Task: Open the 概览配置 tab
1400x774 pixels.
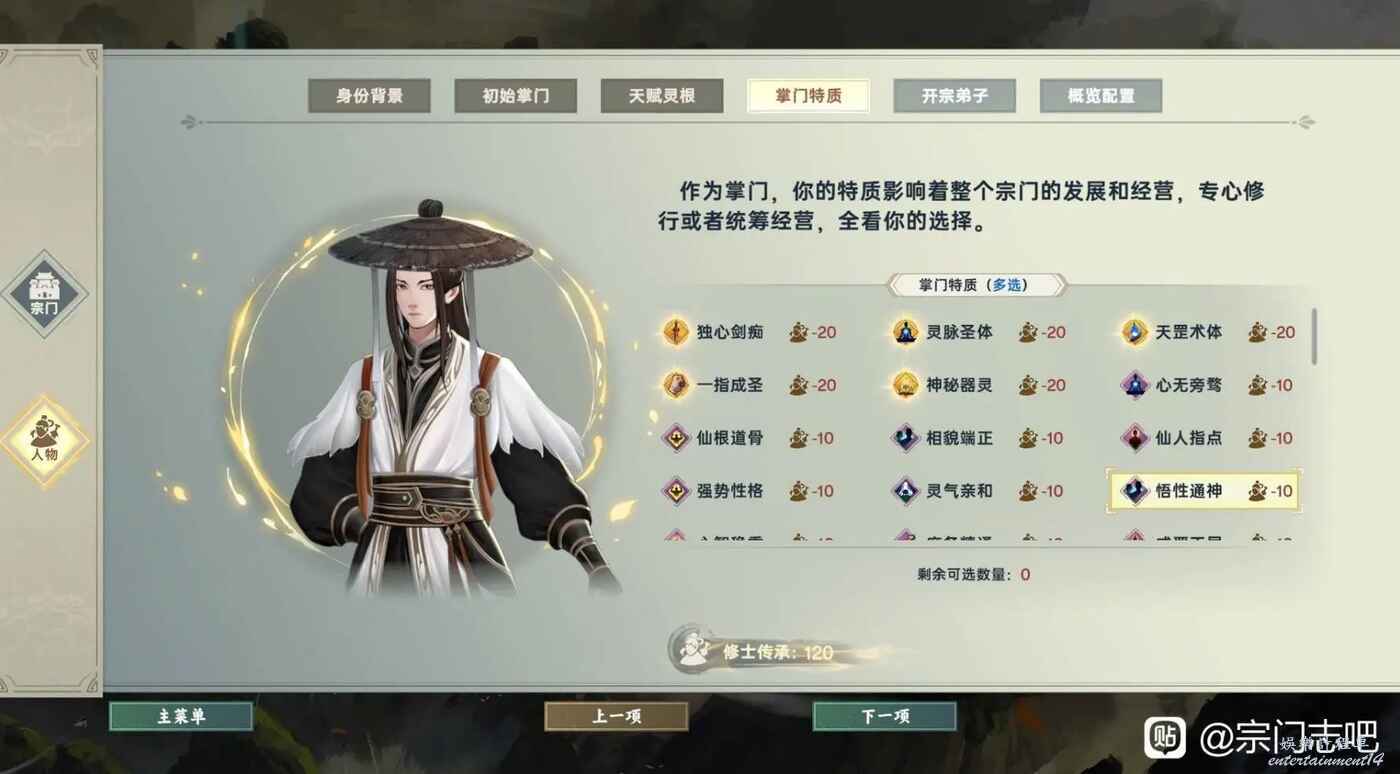Action: pos(1101,96)
